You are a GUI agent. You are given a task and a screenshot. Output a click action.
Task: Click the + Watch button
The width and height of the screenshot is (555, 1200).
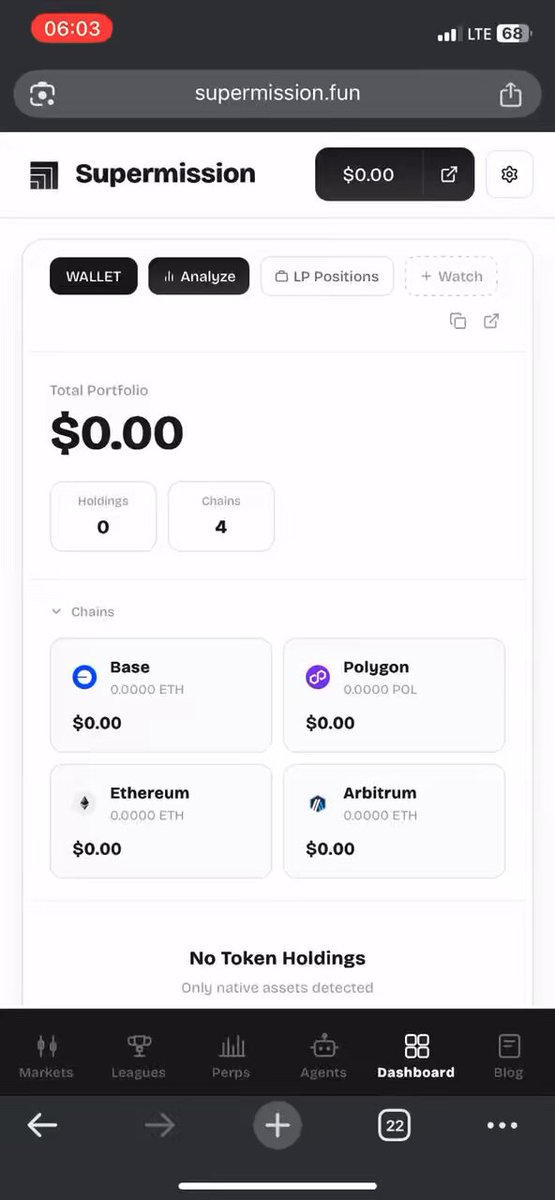point(451,276)
